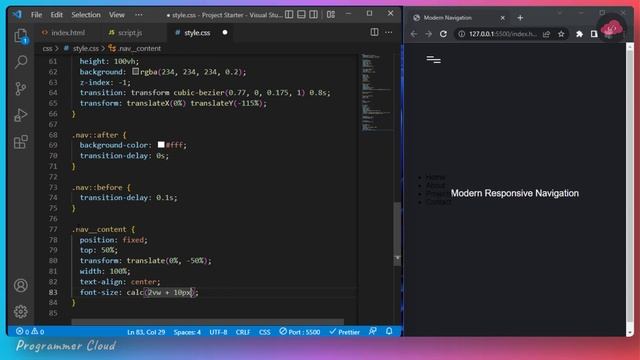Open browser Extensions puzzle icon
This screenshot has height=360, width=640.
[579, 34]
